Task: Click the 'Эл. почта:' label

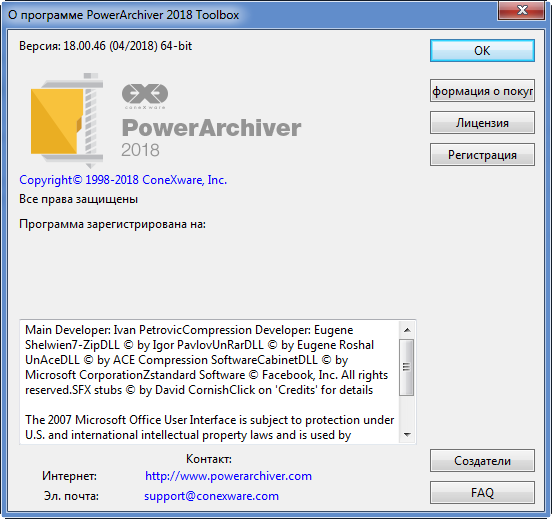Action: (x=71, y=496)
